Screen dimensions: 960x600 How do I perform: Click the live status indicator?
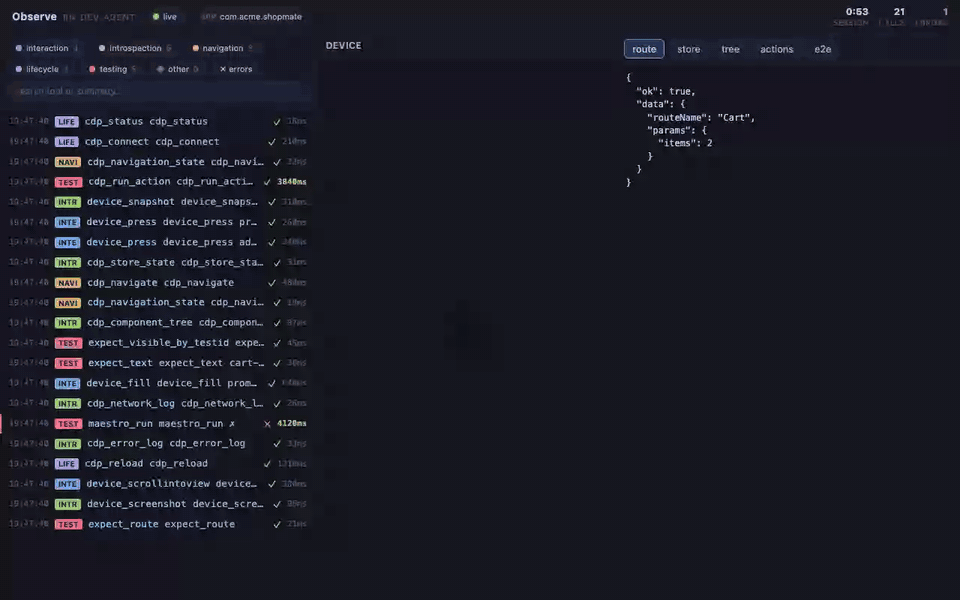[x=165, y=17]
